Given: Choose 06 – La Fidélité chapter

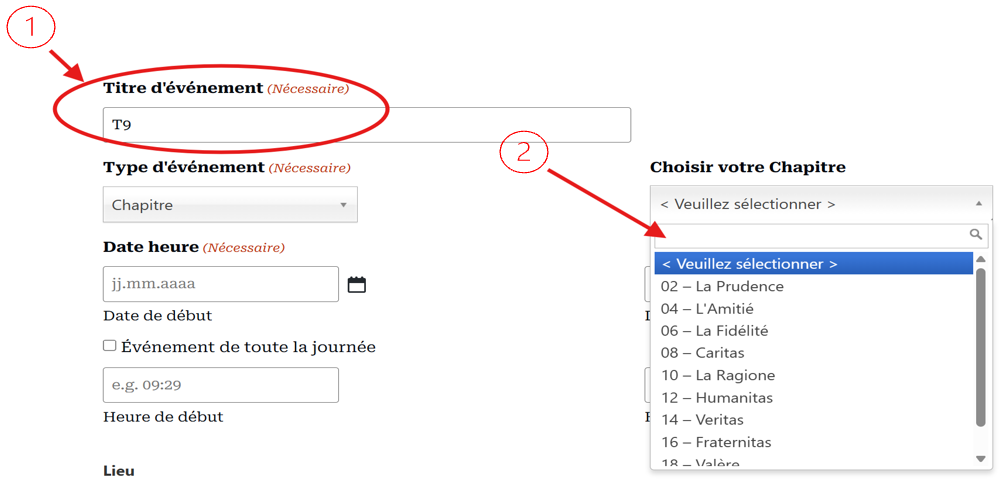Looking at the screenshot, I should coord(714,331).
